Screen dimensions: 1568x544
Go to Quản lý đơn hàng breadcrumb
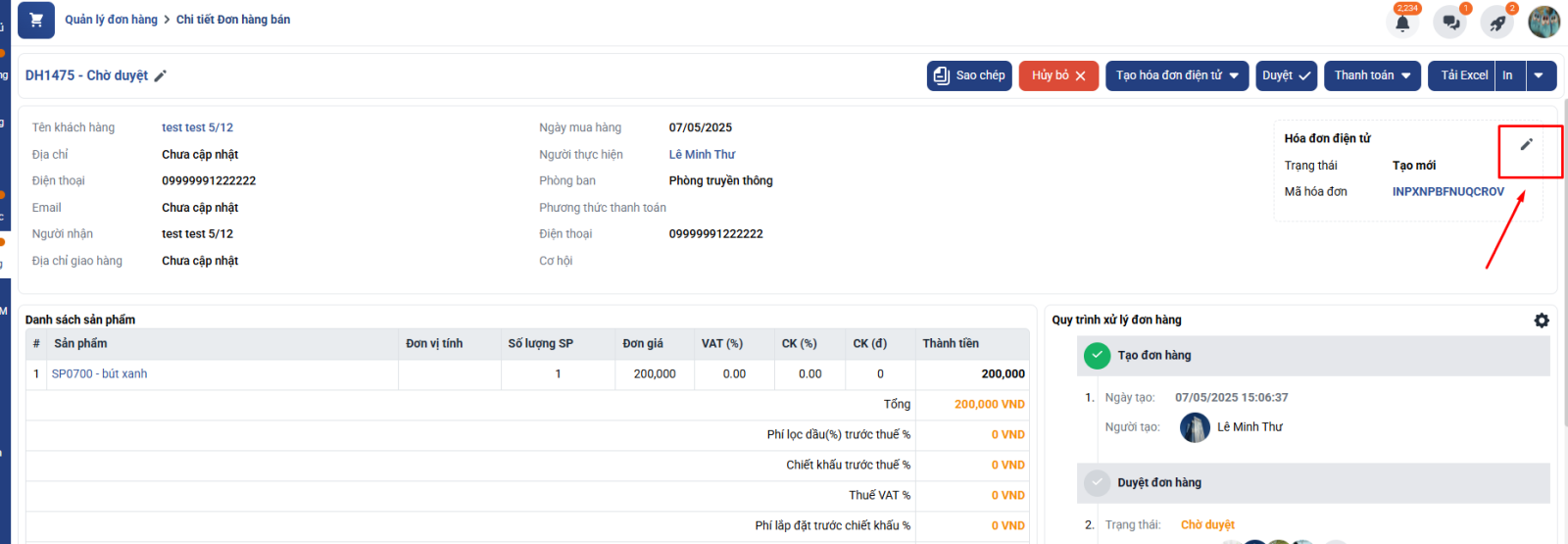point(111,20)
